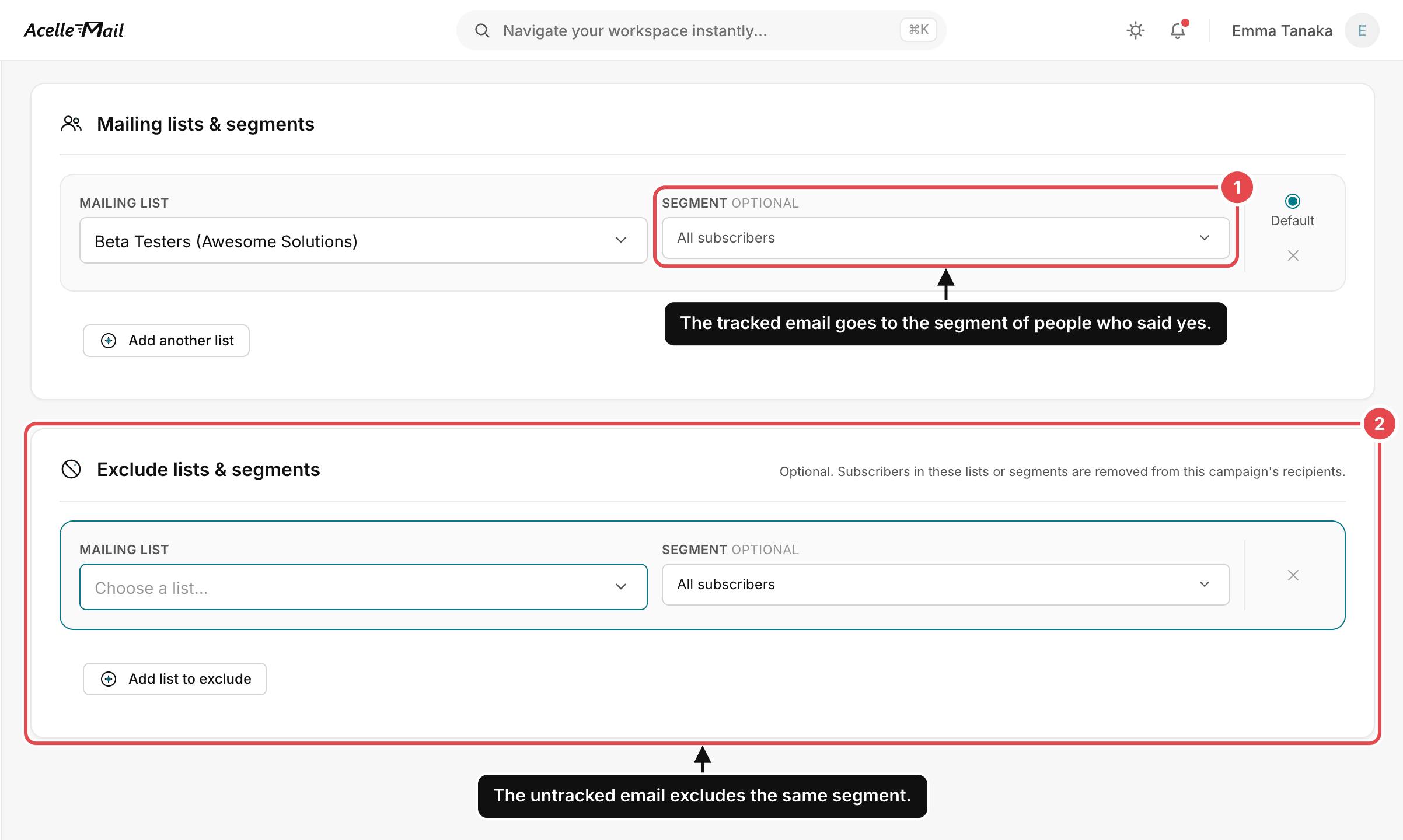This screenshot has width=1403, height=840.
Task: Open the exclude segment All subscribers dropdown
Action: [x=945, y=584]
